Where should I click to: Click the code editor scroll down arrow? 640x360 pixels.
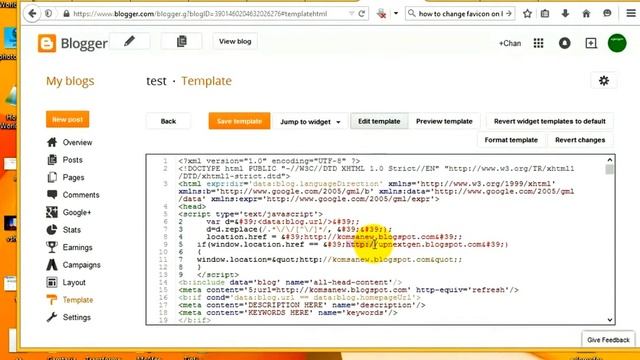(x=610, y=320)
